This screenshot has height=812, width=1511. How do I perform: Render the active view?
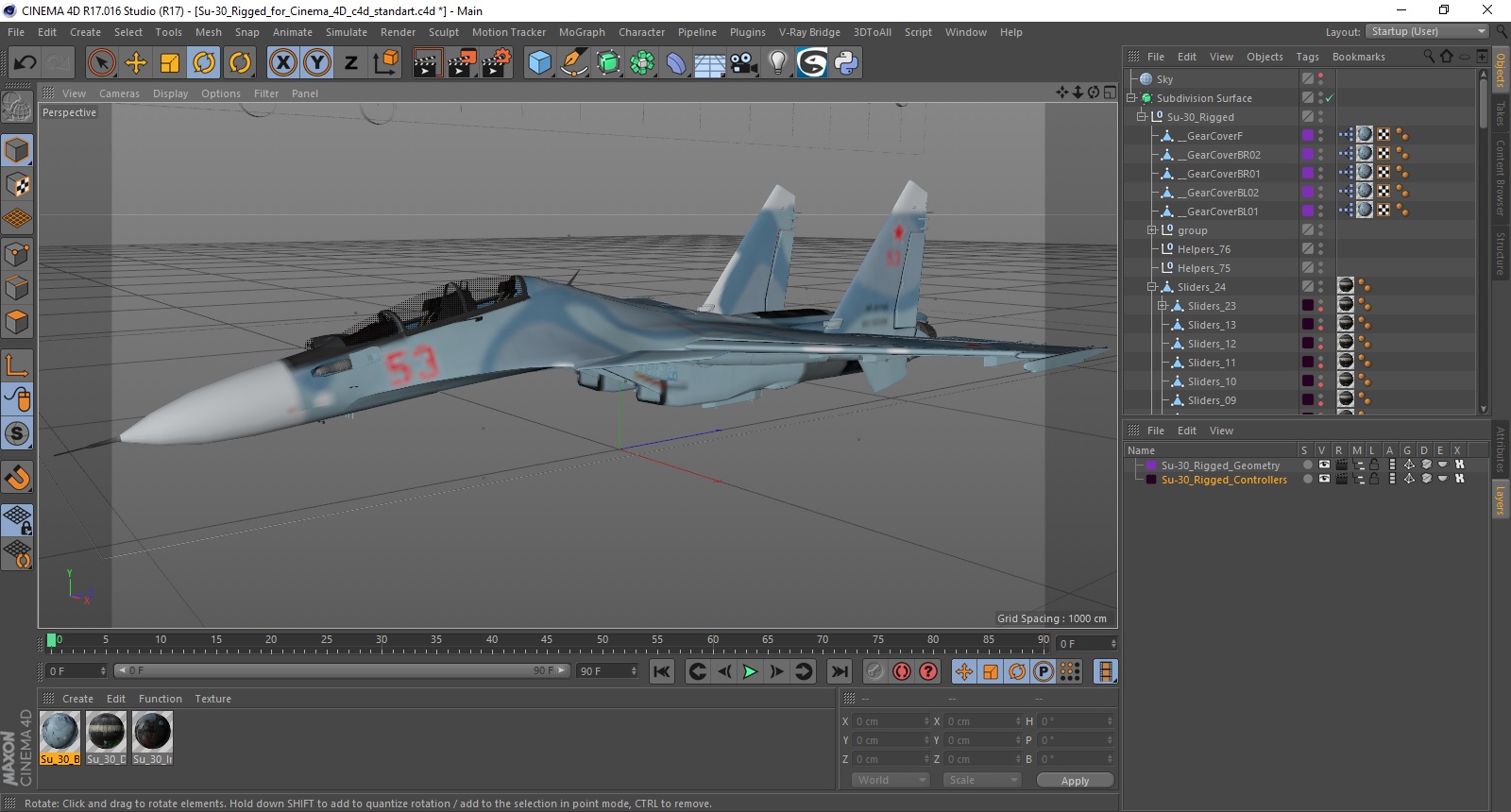pyautogui.click(x=427, y=63)
